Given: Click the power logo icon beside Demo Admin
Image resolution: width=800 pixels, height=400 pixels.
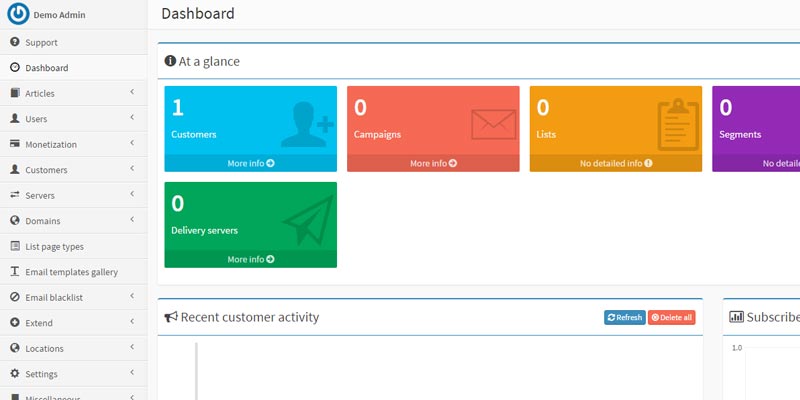Looking at the screenshot, I should (17, 14).
